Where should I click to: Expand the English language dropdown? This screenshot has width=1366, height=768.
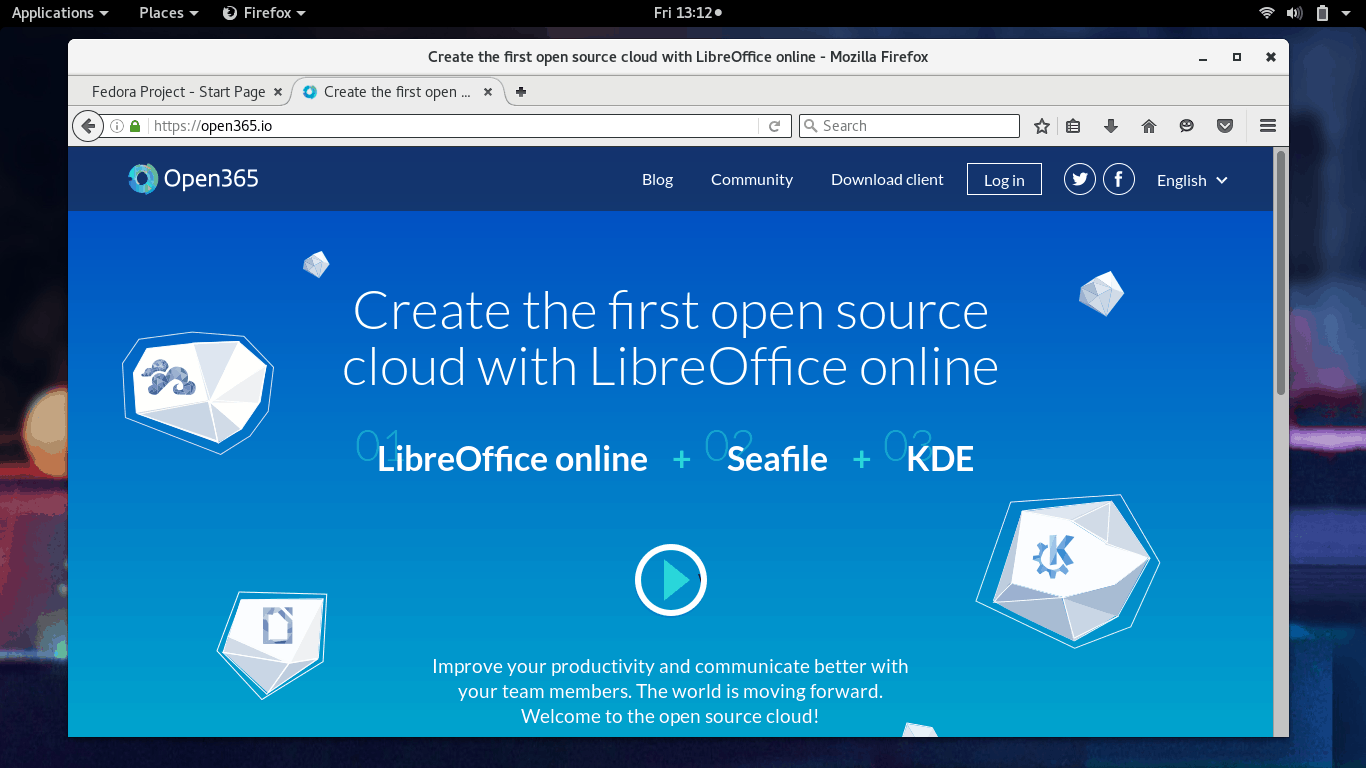1192,180
